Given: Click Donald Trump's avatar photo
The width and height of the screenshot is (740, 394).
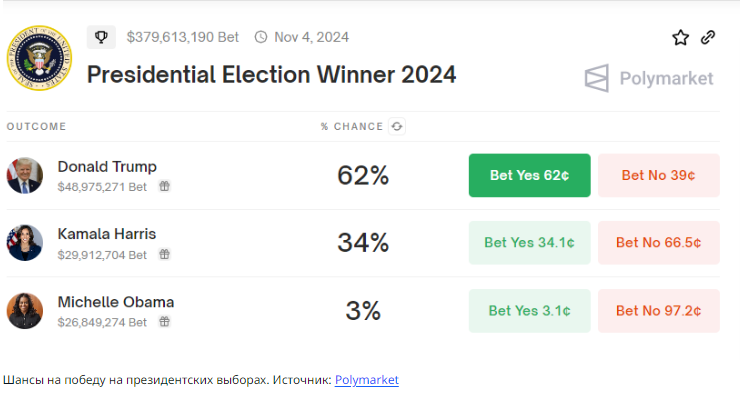Looking at the screenshot, I should 25,176.
